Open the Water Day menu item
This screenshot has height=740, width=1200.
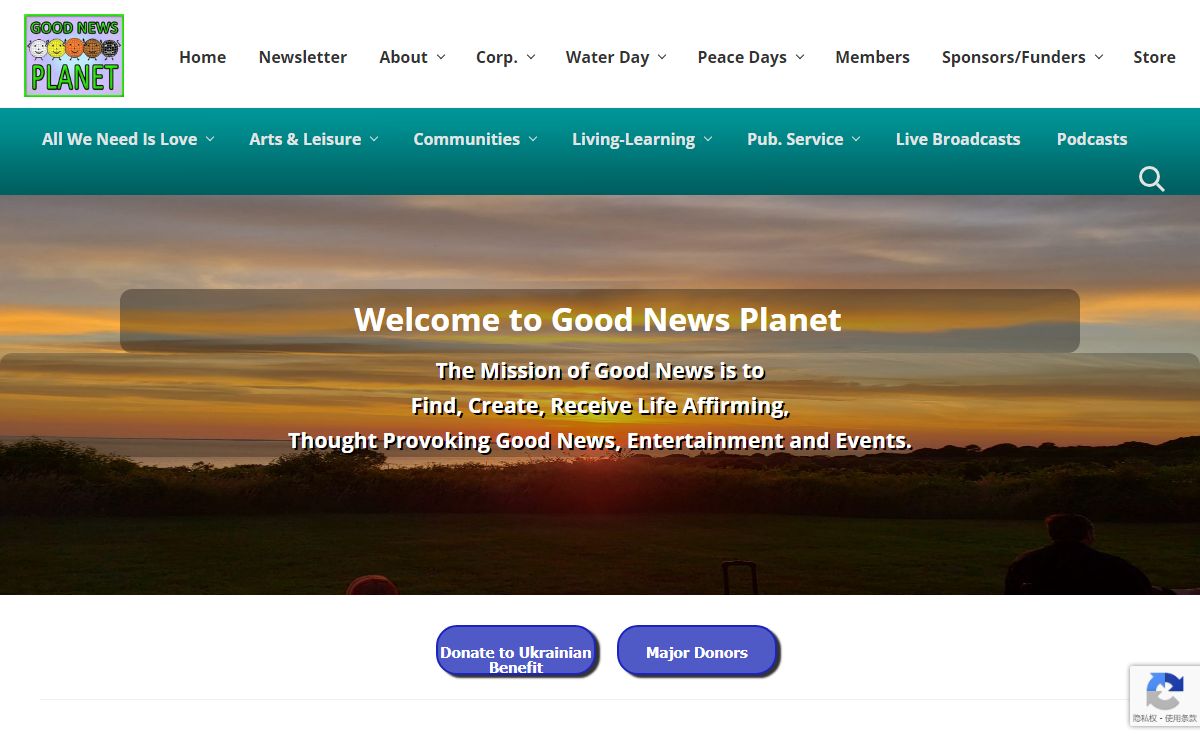607,57
